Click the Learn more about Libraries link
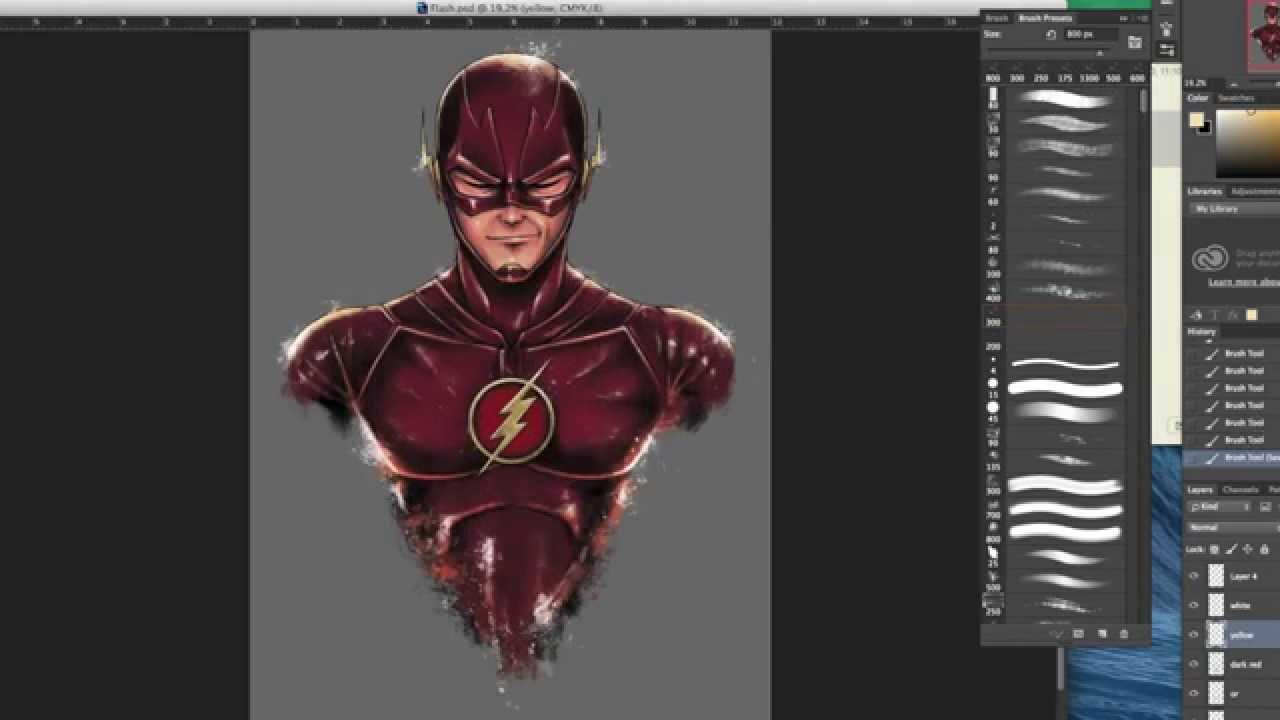The width and height of the screenshot is (1280, 720). [1244, 282]
